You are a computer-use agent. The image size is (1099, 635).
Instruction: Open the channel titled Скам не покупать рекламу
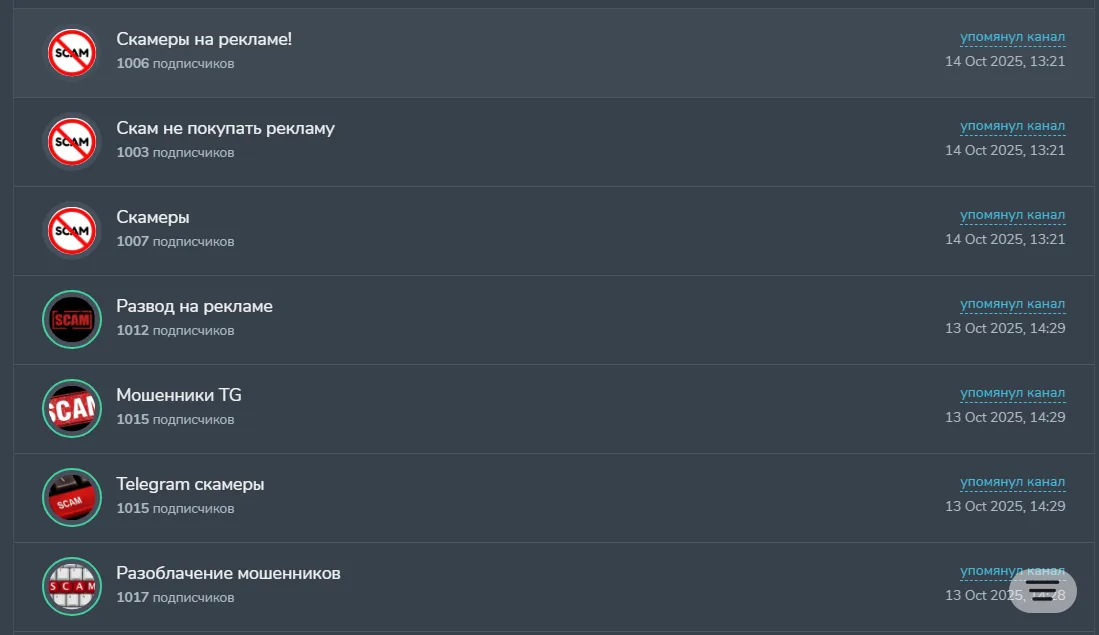(226, 128)
